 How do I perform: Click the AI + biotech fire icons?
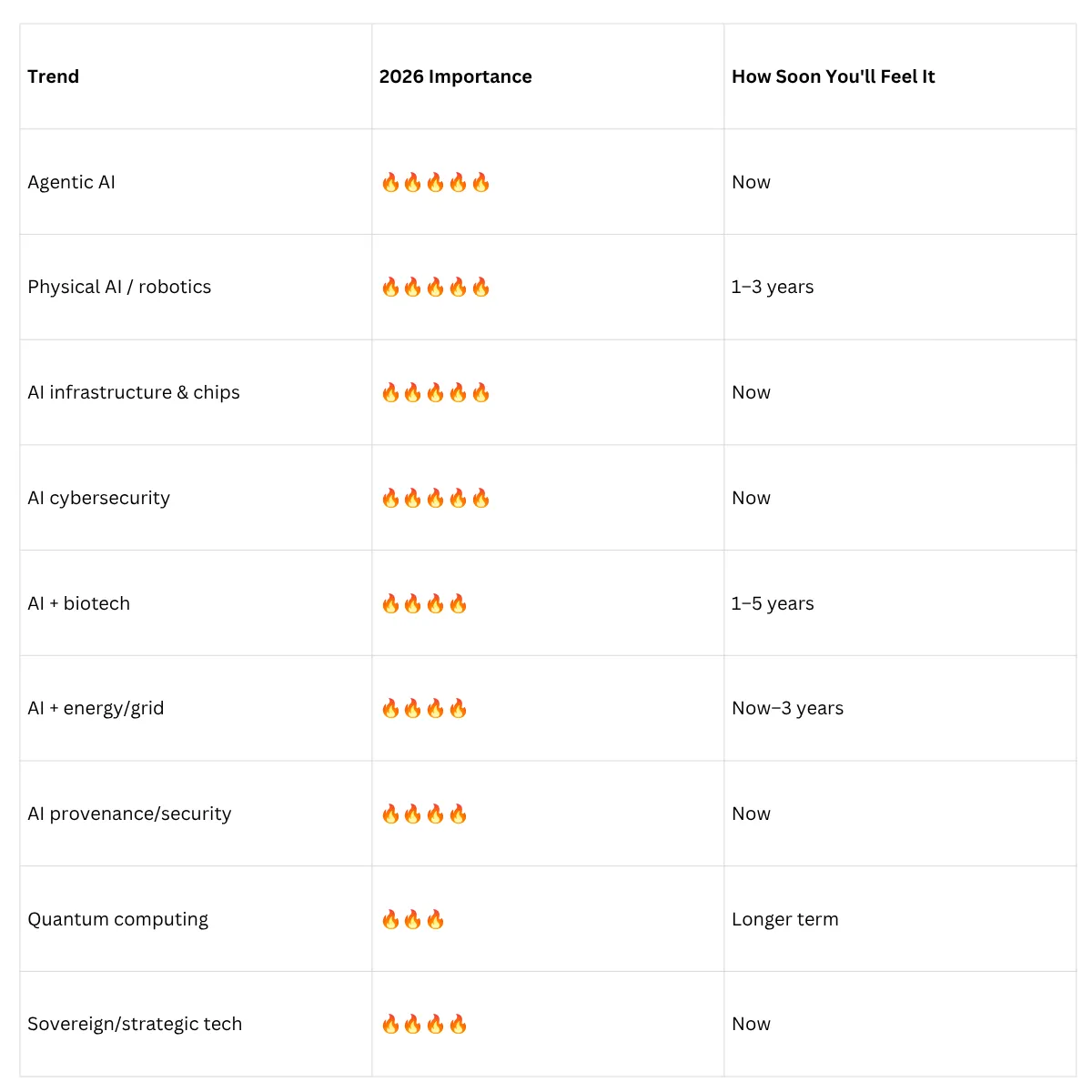424,603
